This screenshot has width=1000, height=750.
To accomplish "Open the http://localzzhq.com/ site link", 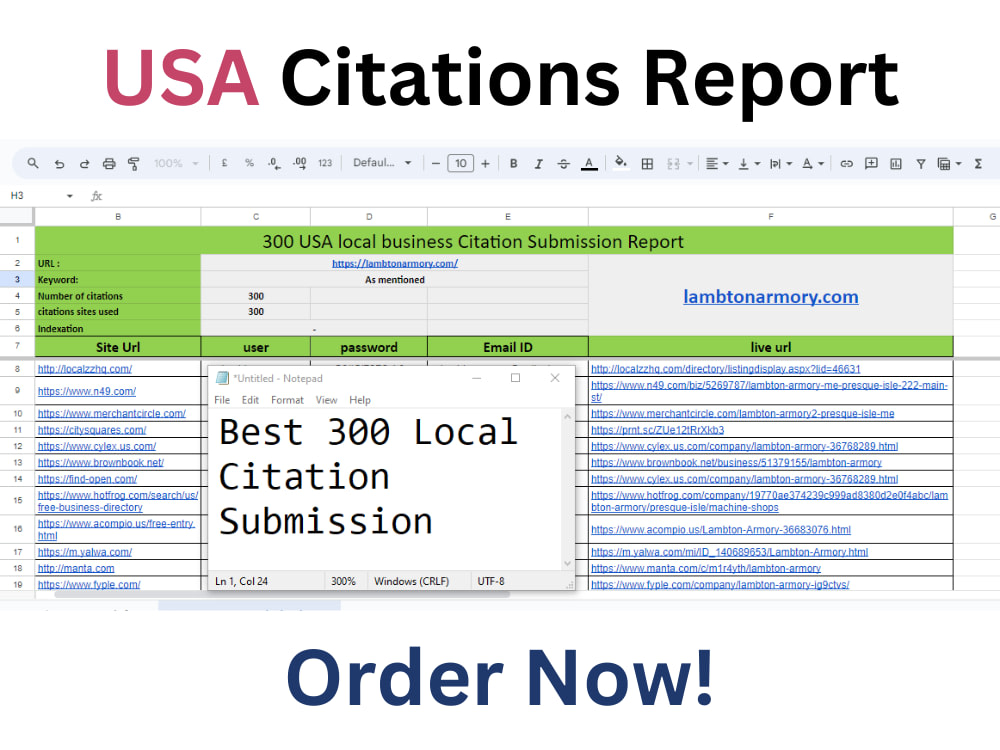I will coord(85,369).
